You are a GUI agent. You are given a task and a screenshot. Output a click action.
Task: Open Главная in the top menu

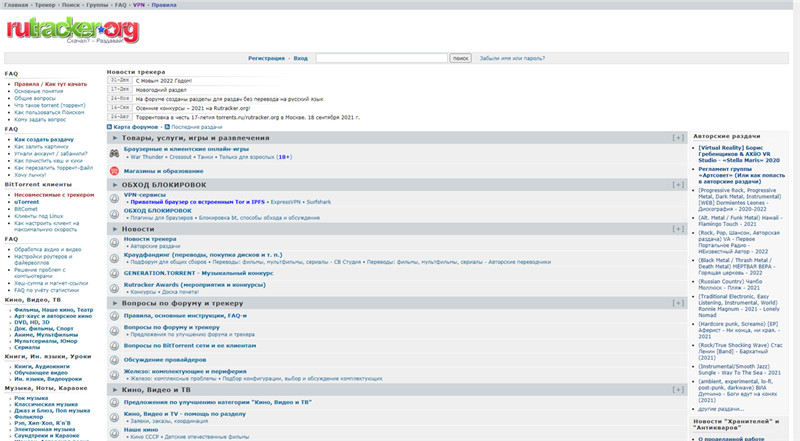pyautogui.click(x=16, y=5)
